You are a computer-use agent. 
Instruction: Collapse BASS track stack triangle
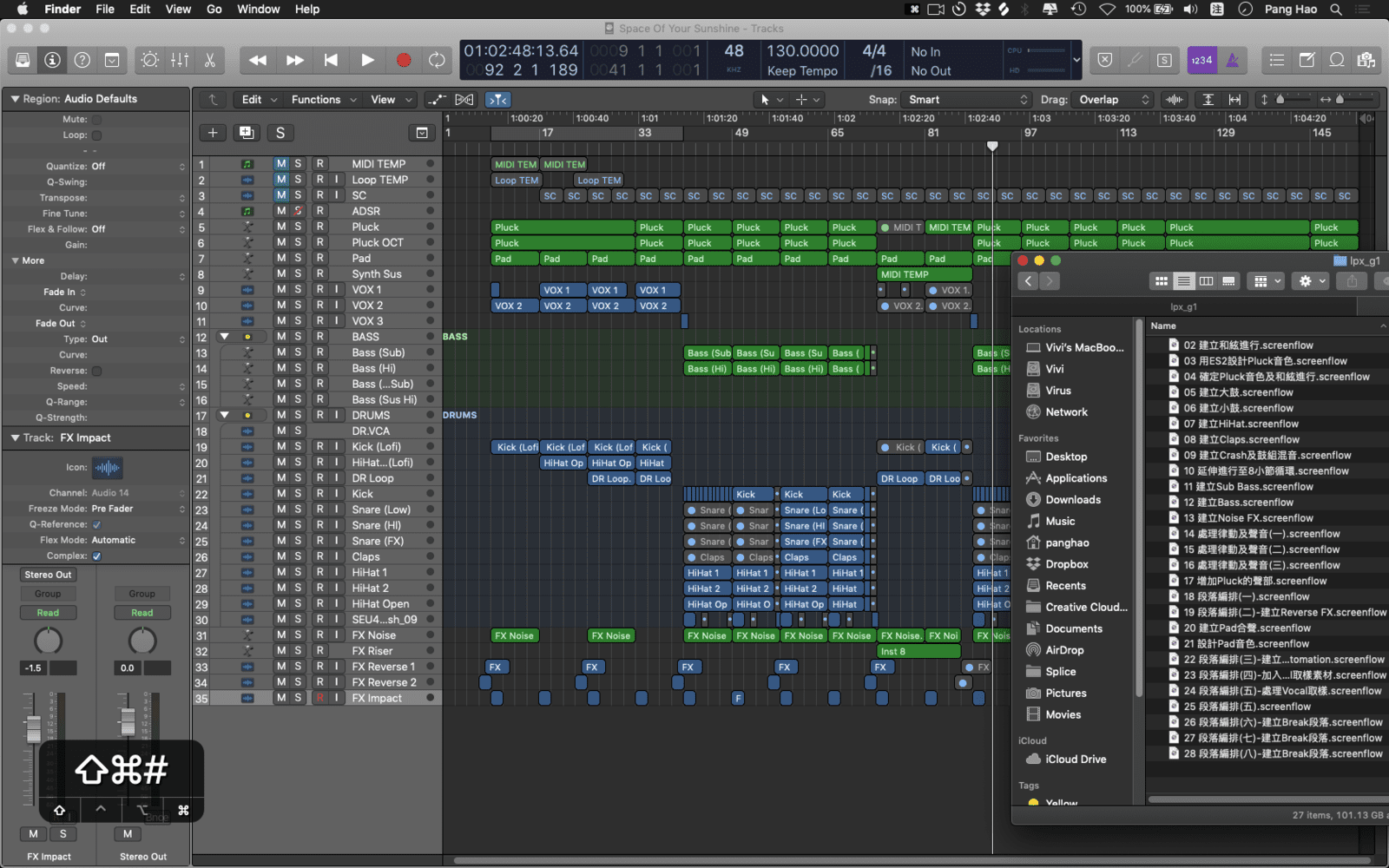tap(224, 337)
